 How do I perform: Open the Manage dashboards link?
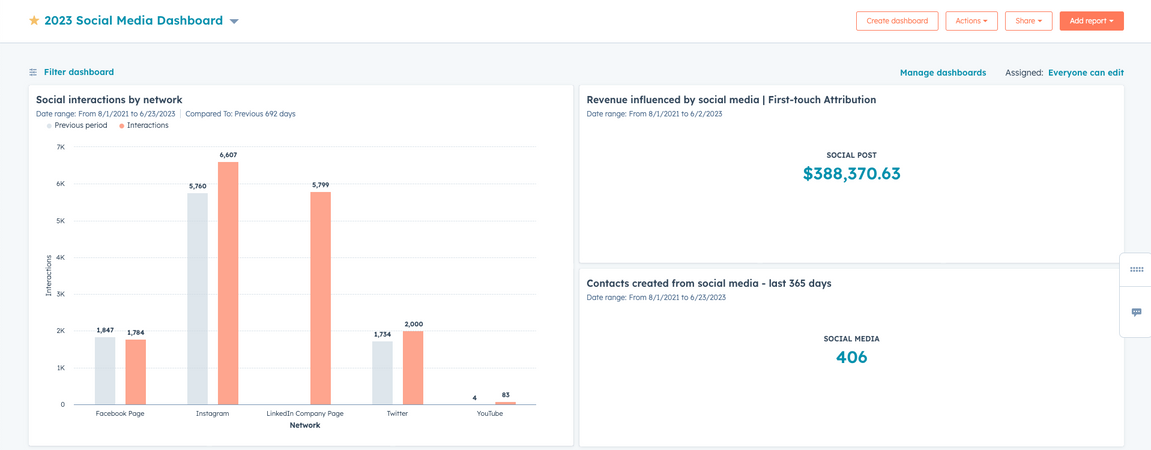pyautogui.click(x=942, y=73)
